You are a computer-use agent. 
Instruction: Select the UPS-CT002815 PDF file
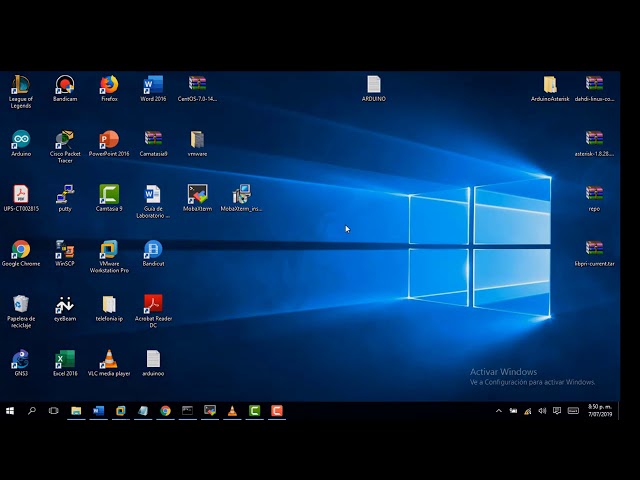[x=21, y=198]
